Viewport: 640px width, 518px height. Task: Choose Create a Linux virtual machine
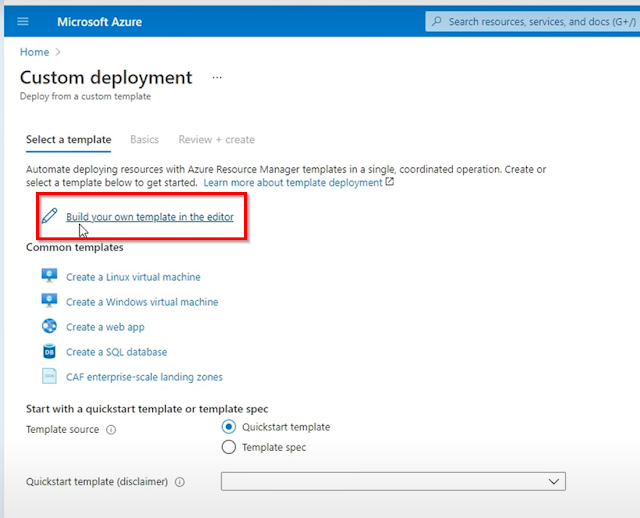[x=133, y=277]
